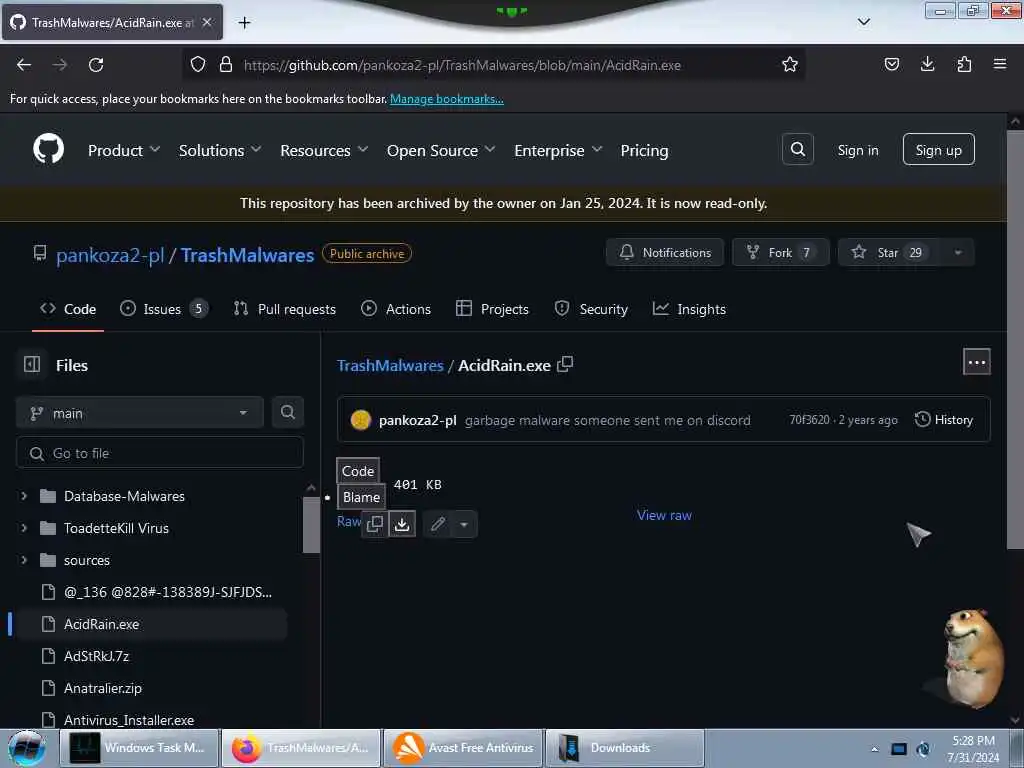Go back with the browser back arrow
Viewport: 1024px width, 768px height.
24,65
